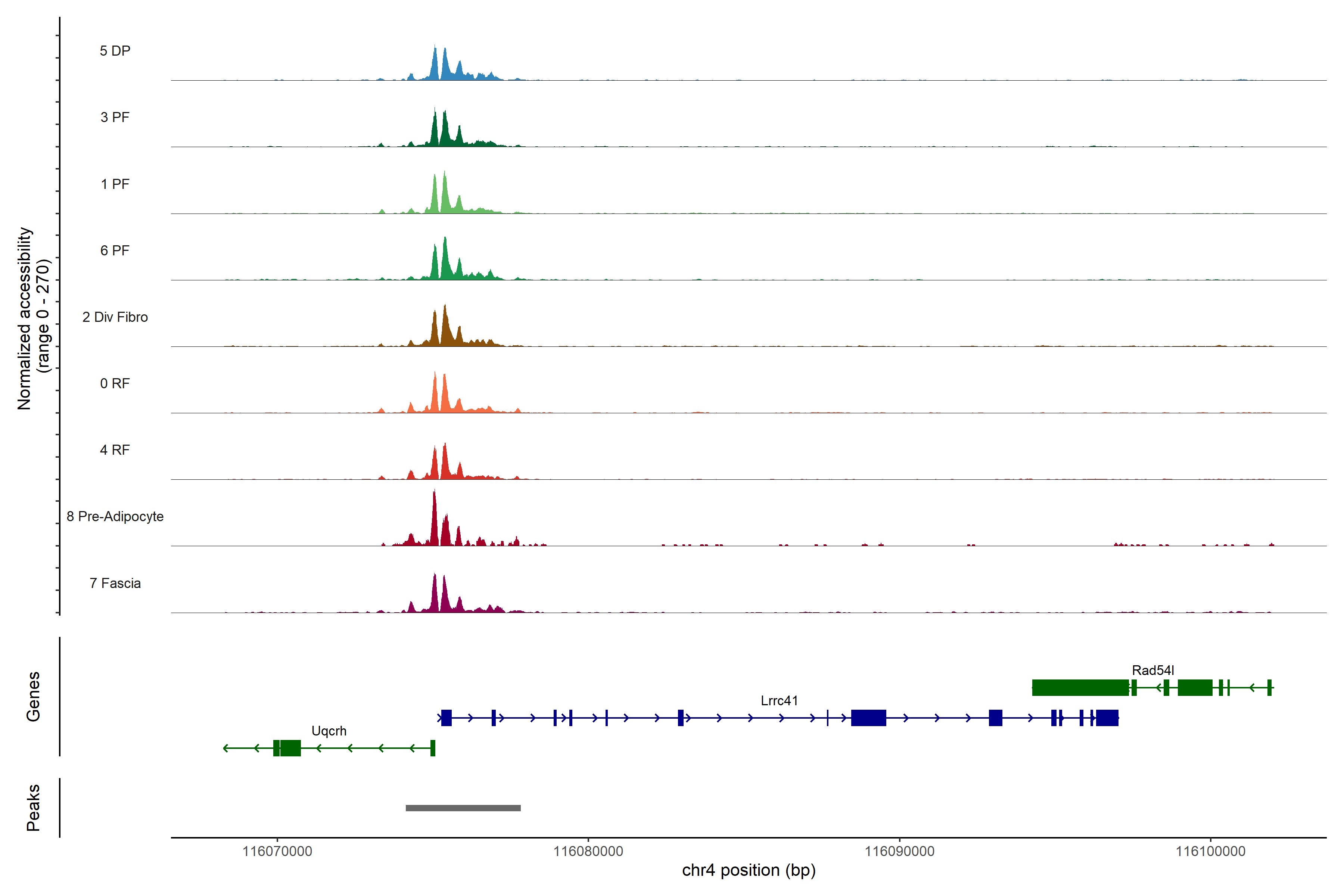Viewport: 1344px width, 896px height.
Task: Click the Lrrc41 gene label
Action: click(x=779, y=701)
